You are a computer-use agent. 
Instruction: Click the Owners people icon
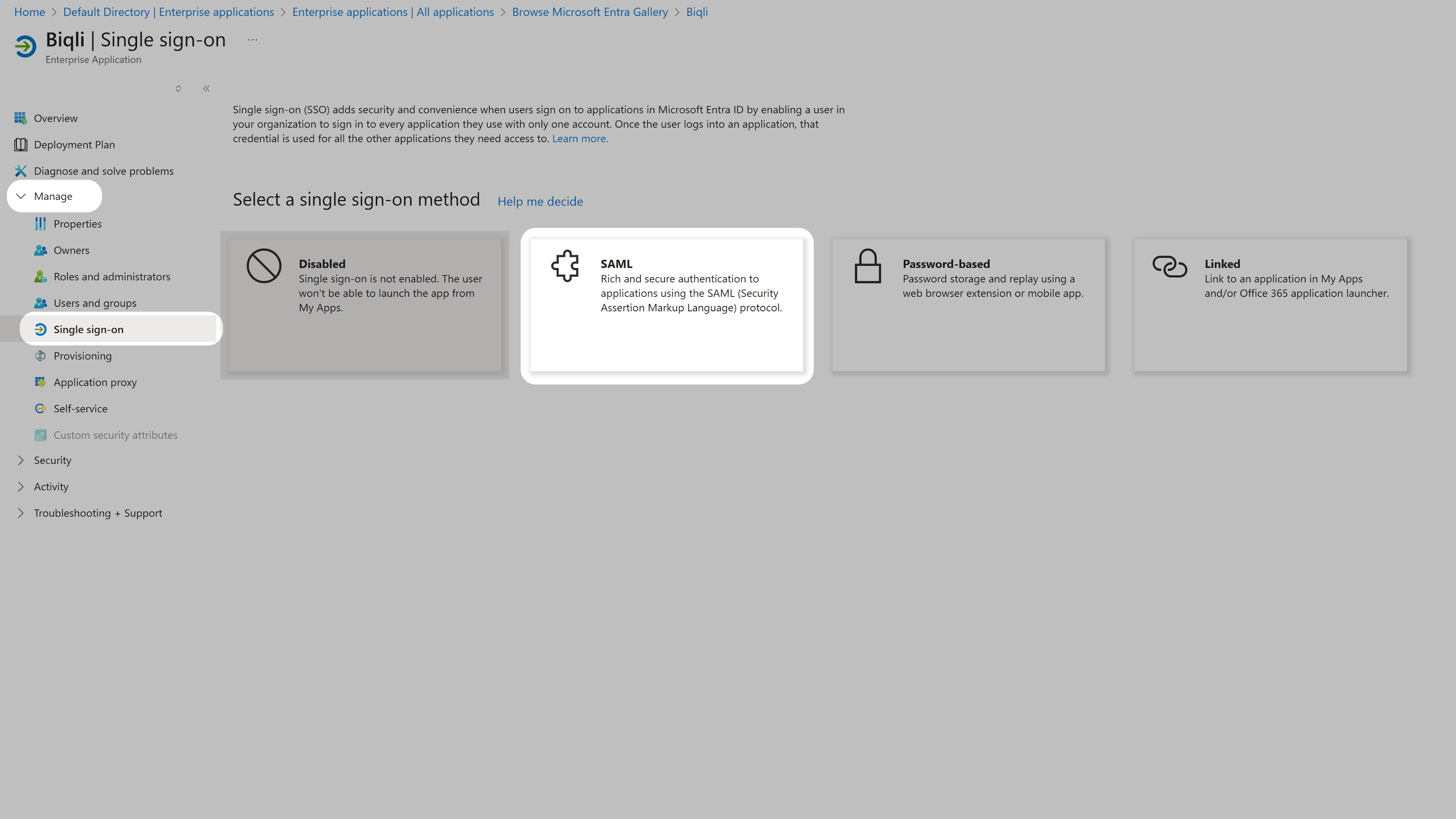click(x=40, y=250)
